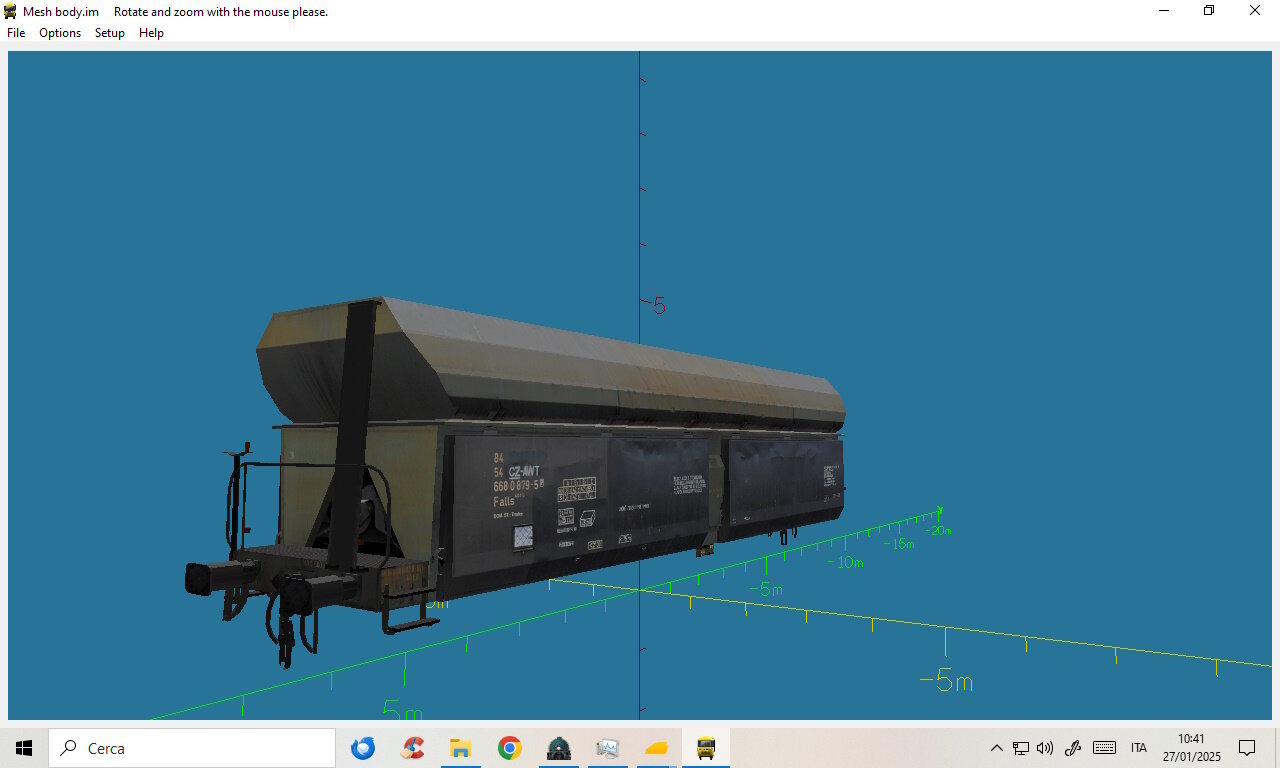Viewport: 1280px width, 768px height.
Task: Select the yellow bus mesh viewer taskbar icon
Action: pyautogui.click(x=706, y=748)
